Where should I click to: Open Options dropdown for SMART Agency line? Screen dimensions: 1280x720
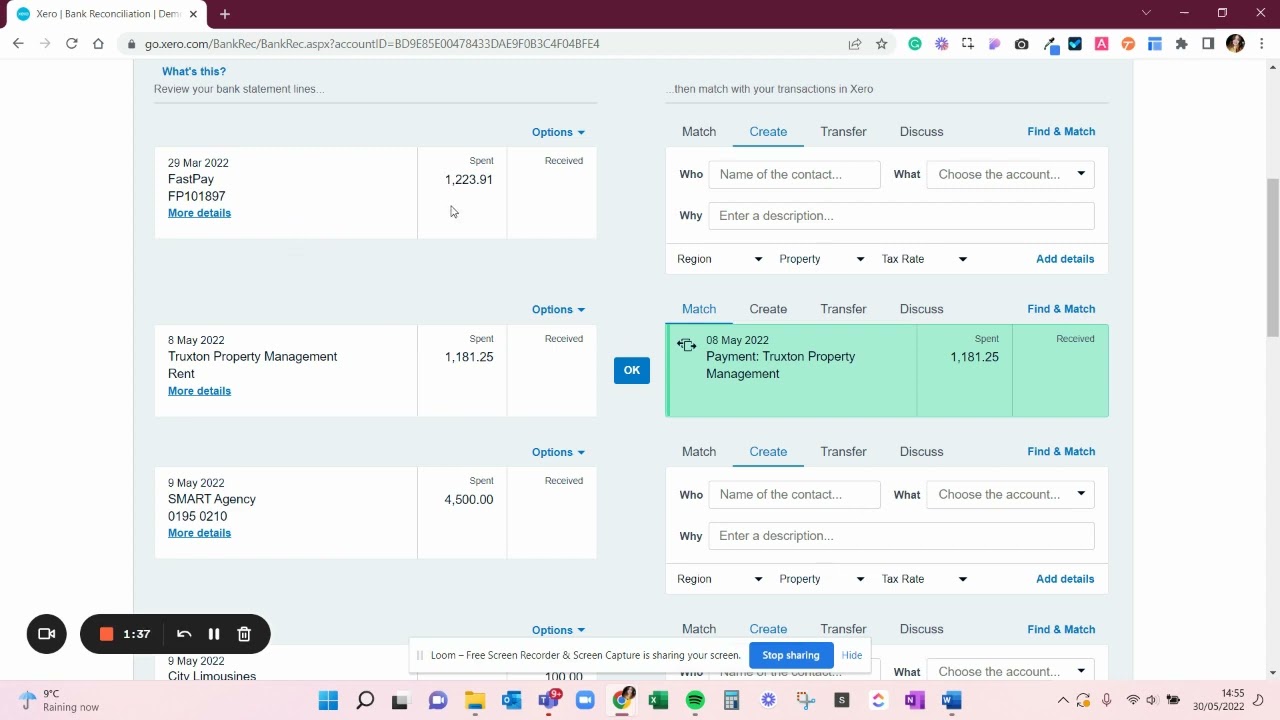[558, 452]
